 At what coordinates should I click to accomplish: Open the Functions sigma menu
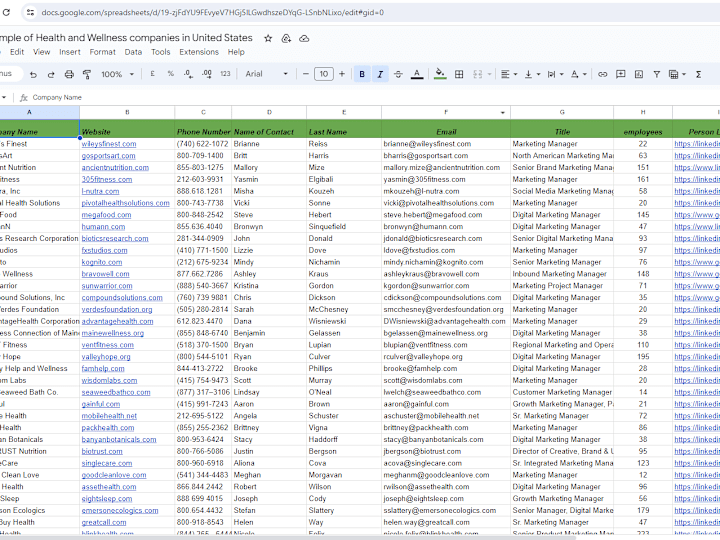pos(698,74)
